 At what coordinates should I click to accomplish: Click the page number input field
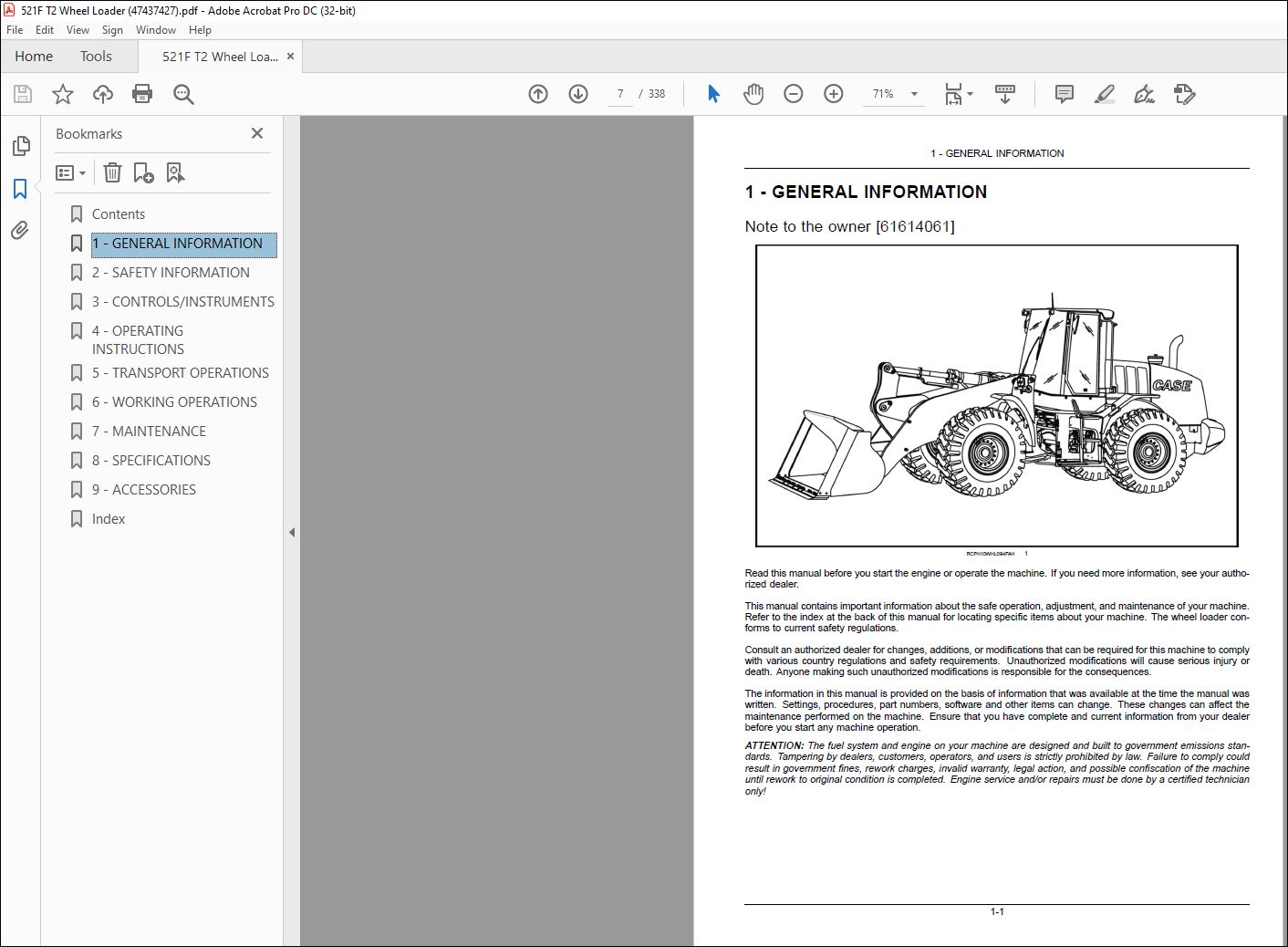(620, 94)
